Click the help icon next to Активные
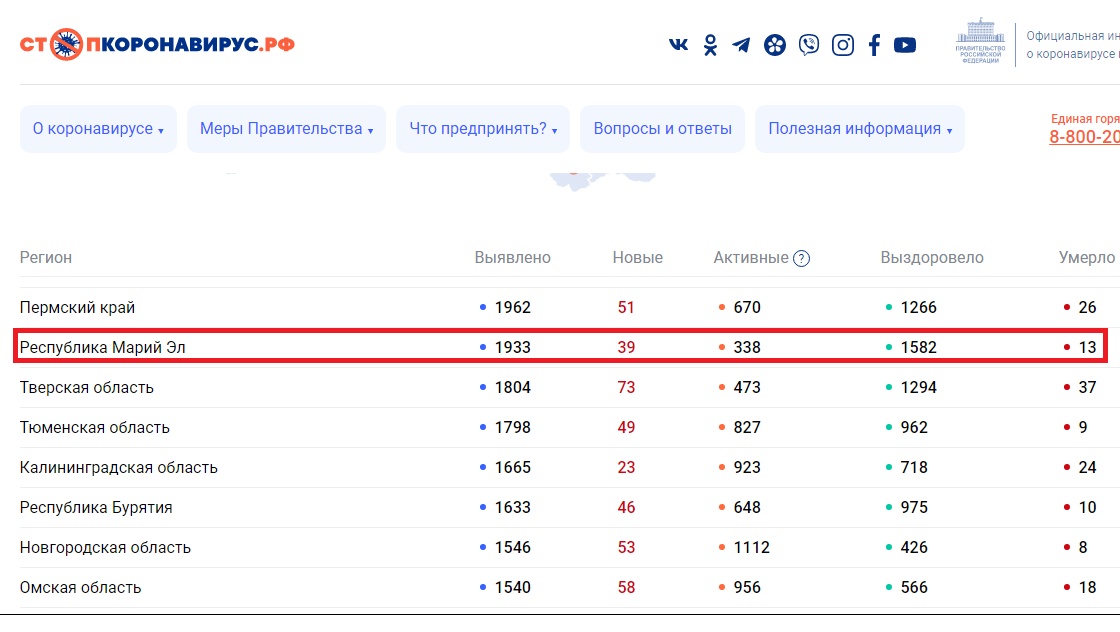The height and width of the screenshot is (632, 1120). [x=801, y=259]
